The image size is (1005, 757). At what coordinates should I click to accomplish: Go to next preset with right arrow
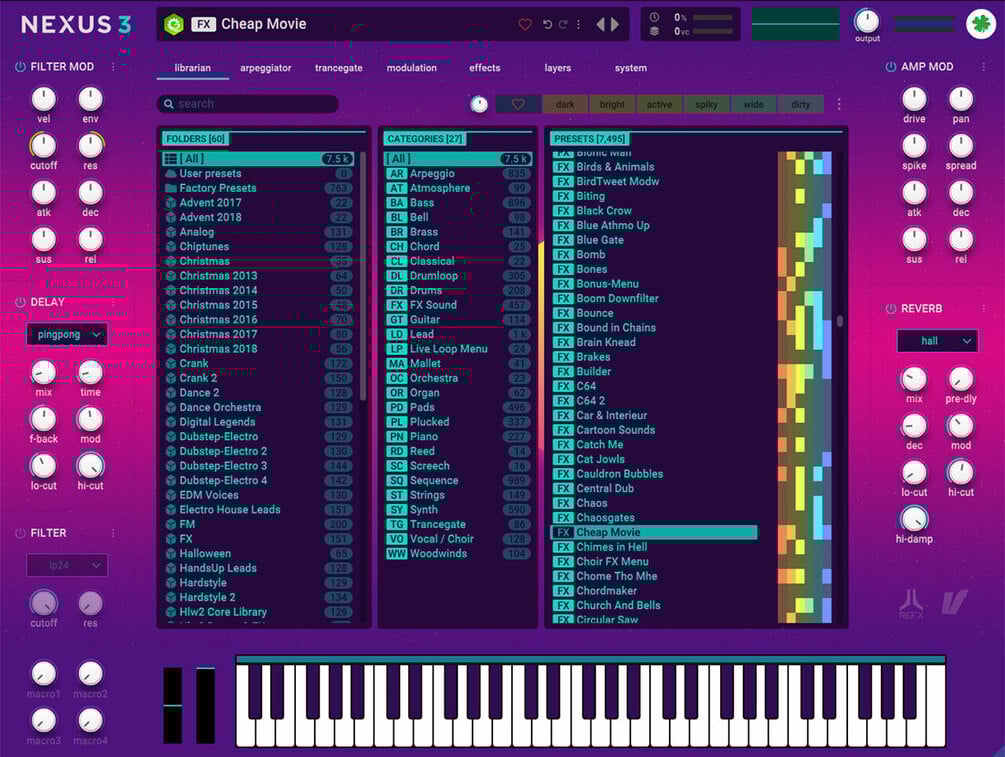(x=615, y=24)
